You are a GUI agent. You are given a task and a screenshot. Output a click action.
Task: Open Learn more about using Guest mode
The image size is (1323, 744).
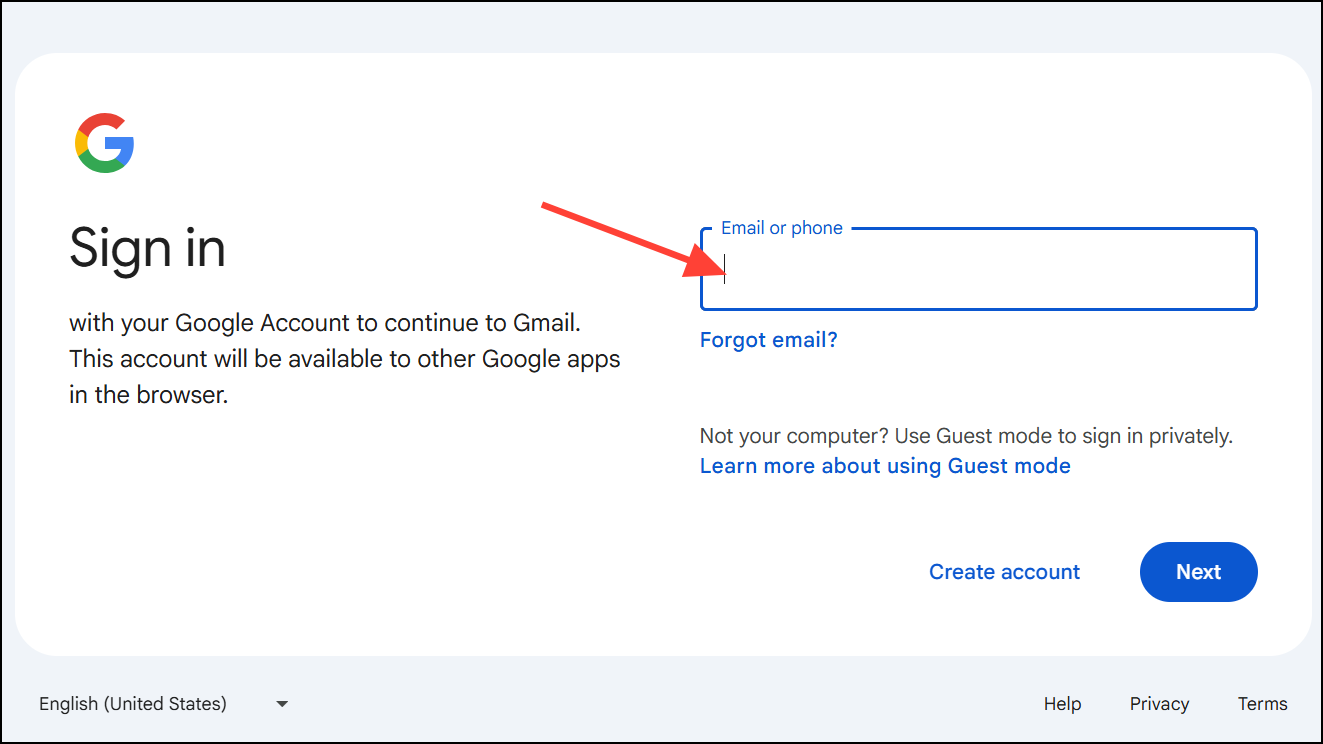(x=885, y=466)
